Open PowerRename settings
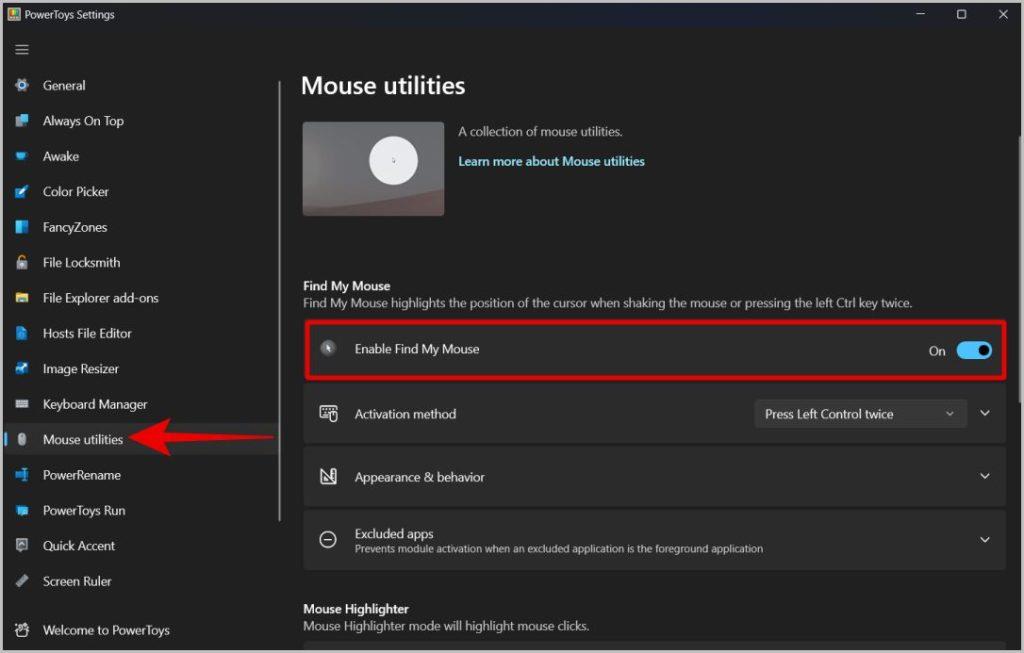Image resolution: width=1024 pixels, height=653 pixels. tap(82, 475)
